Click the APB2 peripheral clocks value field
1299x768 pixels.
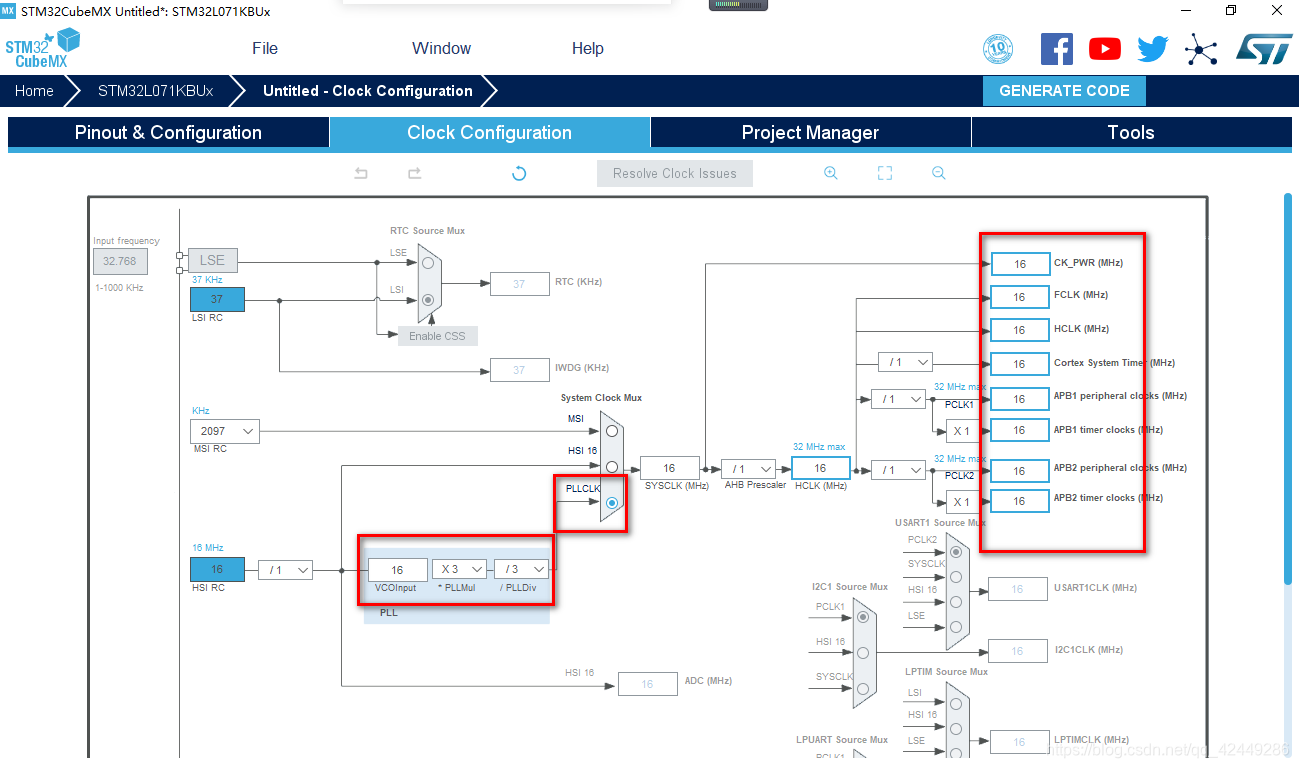tap(1020, 471)
